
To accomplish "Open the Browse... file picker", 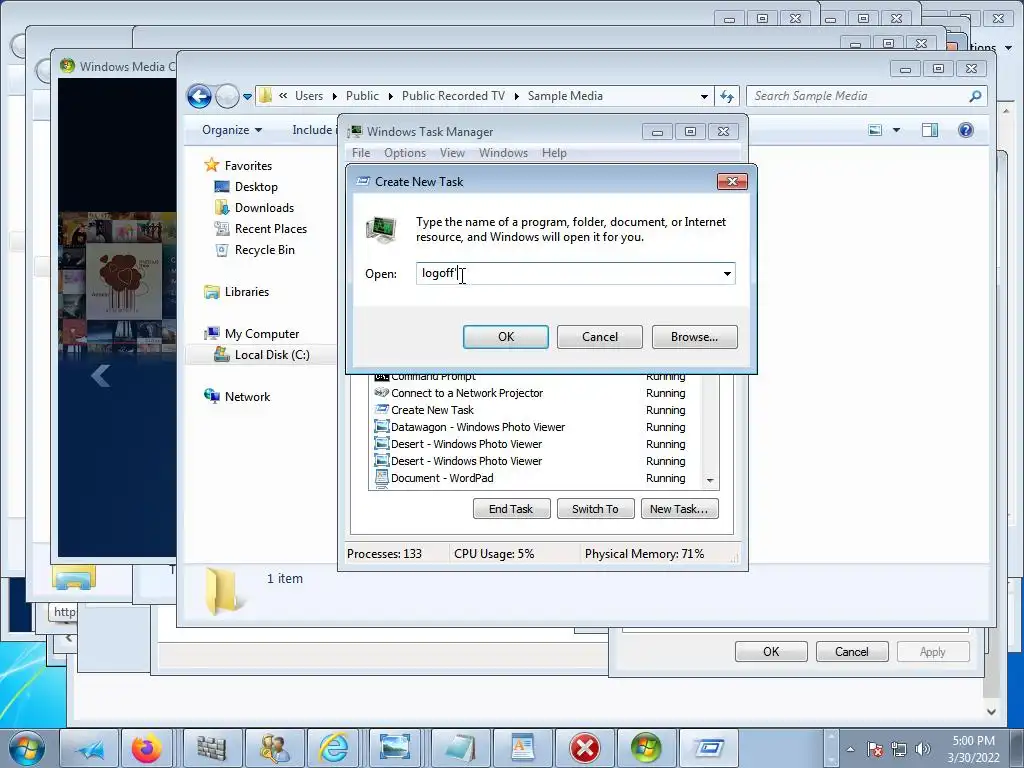I will point(694,337).
